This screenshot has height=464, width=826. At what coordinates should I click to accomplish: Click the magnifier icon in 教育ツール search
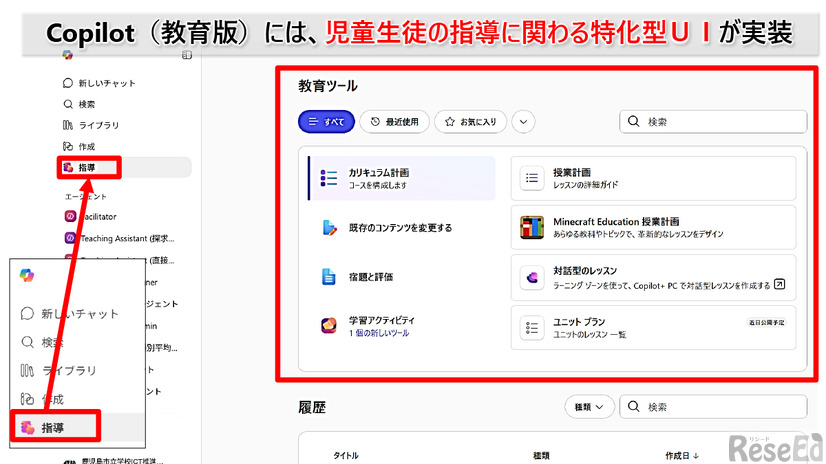pos(634,122)
